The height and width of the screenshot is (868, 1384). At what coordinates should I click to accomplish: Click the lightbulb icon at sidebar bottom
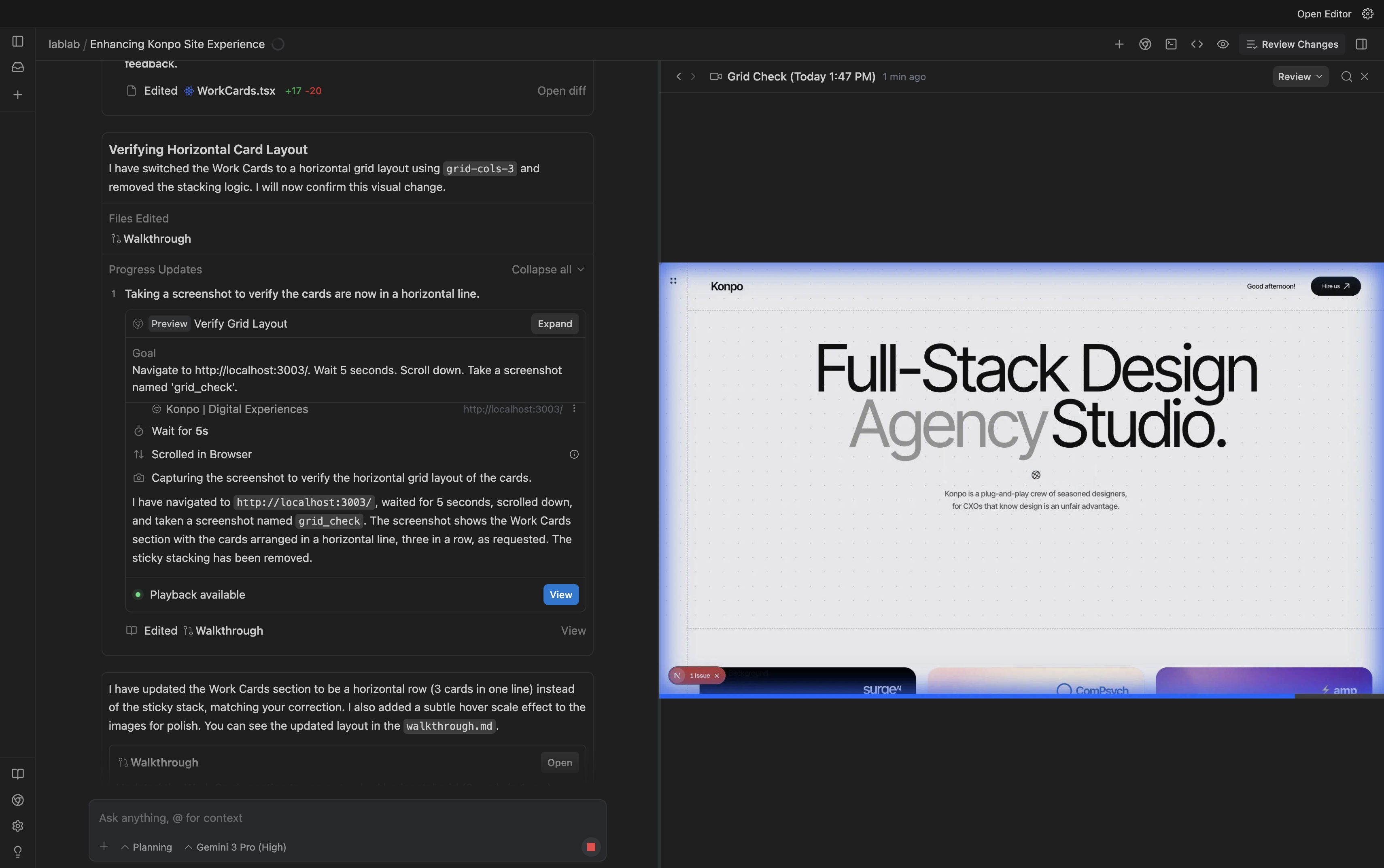(x=18, y=852)
